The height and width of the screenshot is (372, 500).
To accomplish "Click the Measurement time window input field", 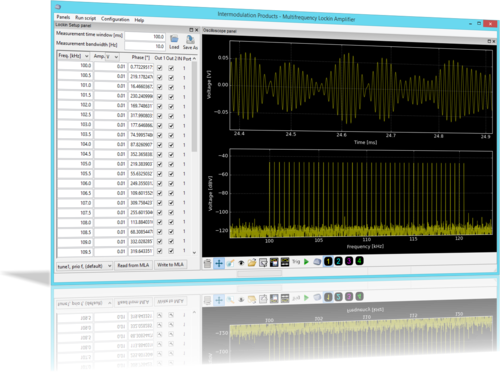I will point(145,36).
